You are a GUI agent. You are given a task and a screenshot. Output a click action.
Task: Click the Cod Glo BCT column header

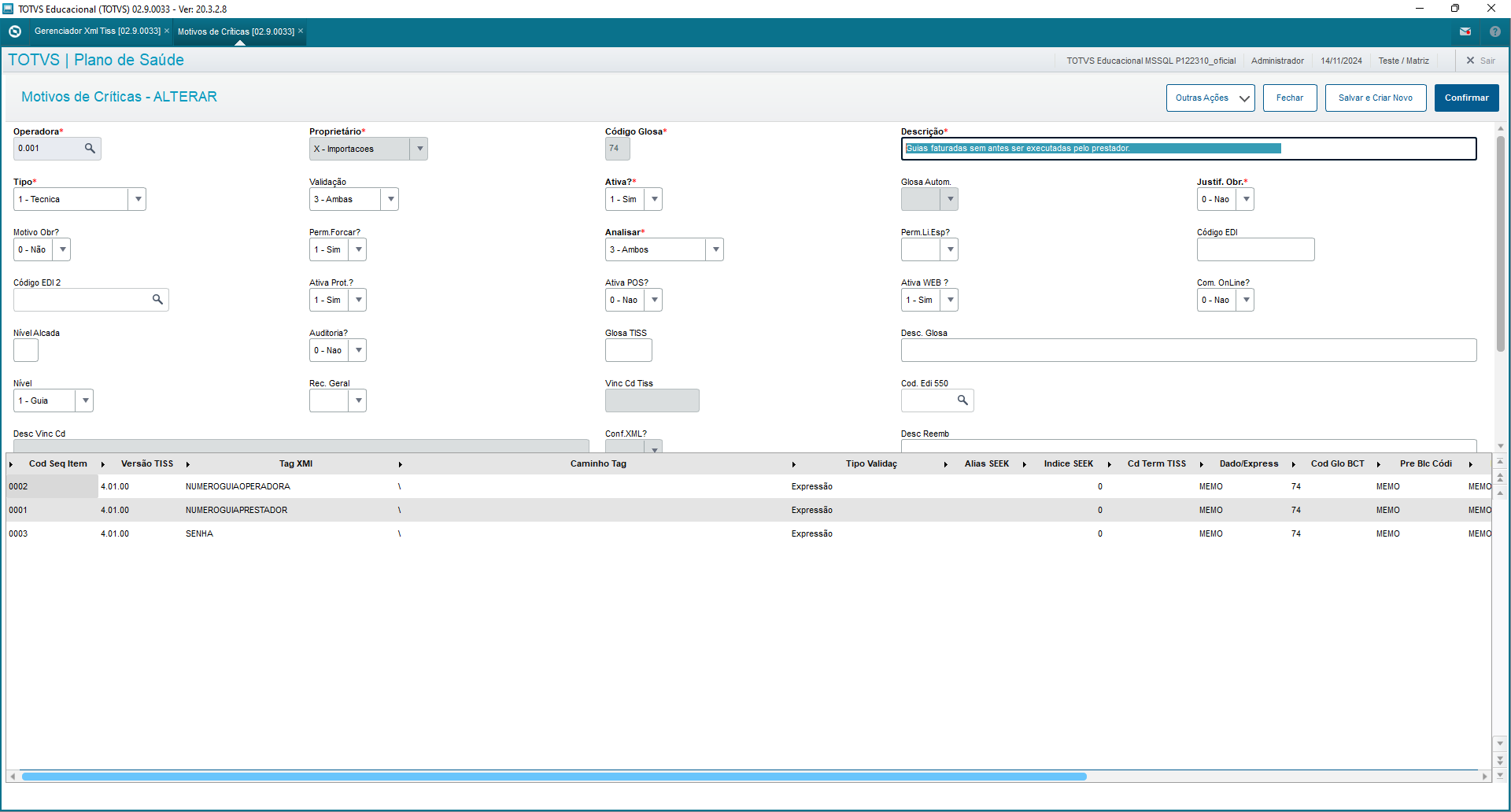(x=1338, y=464)
